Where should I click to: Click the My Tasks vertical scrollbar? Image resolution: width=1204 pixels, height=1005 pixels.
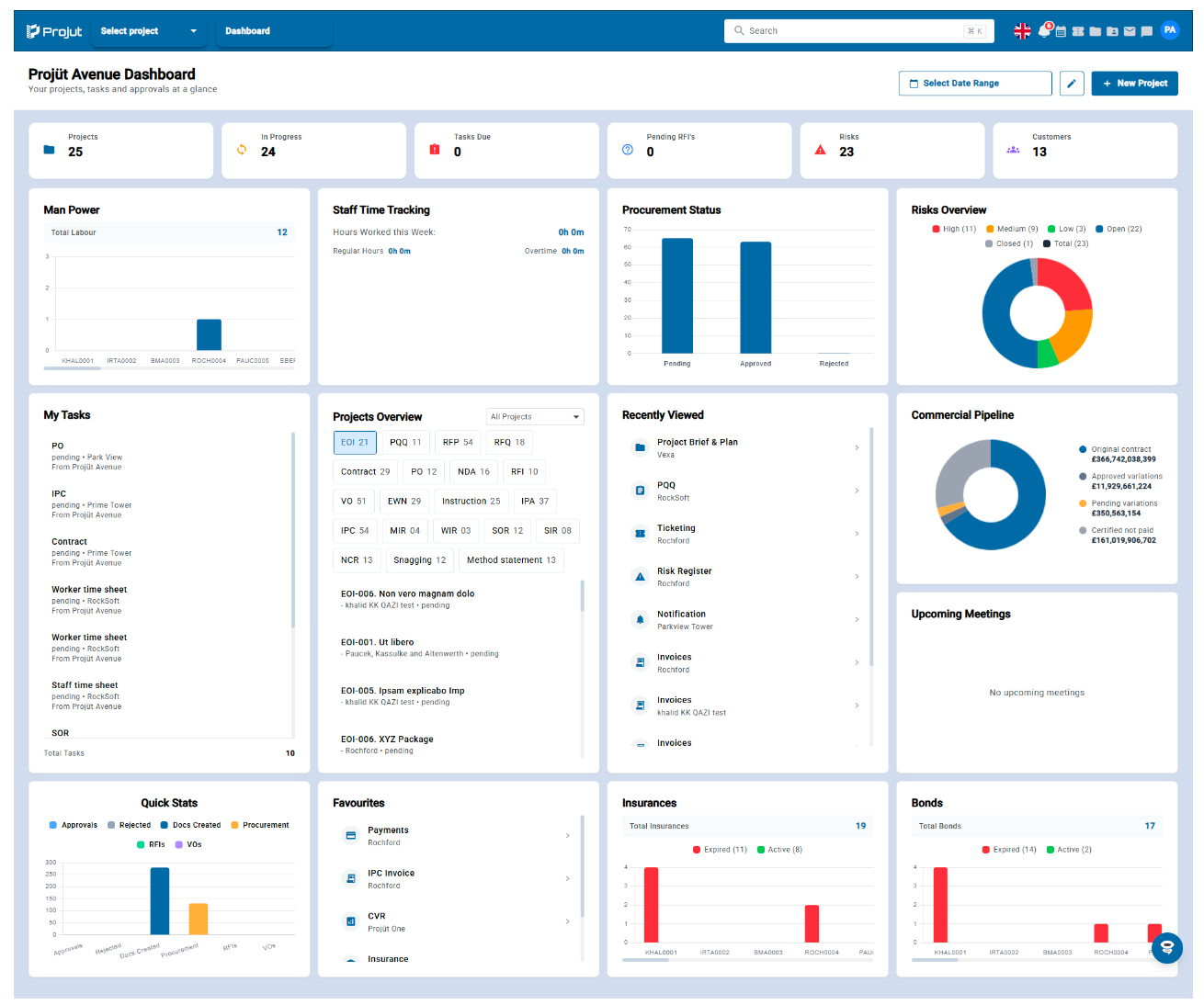coord(293,530)
